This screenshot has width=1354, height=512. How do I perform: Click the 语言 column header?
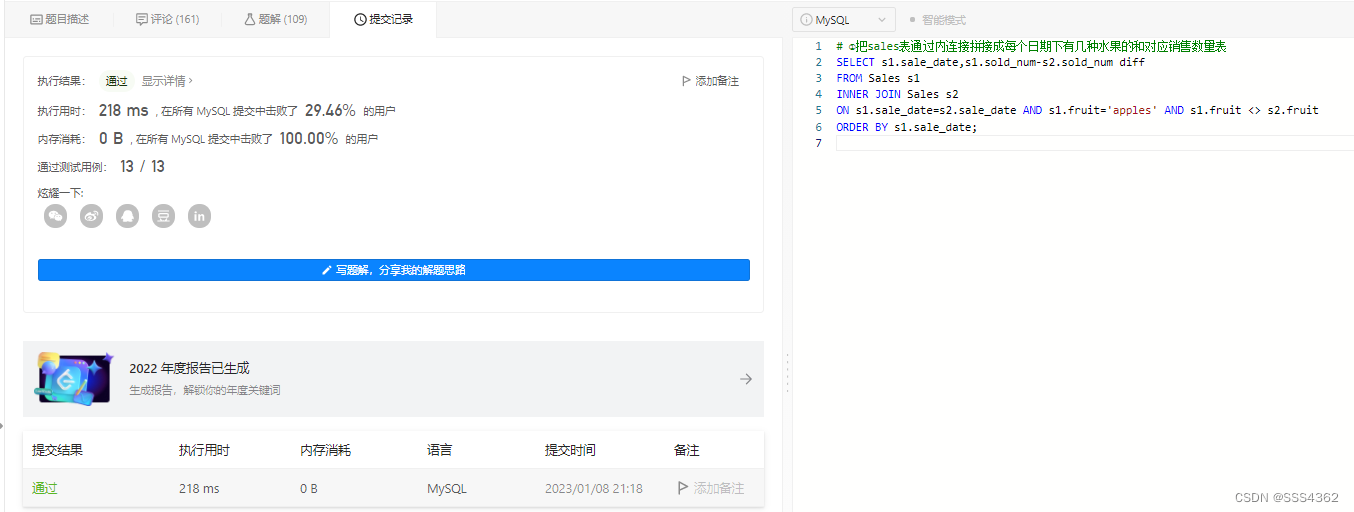[440, 451]
